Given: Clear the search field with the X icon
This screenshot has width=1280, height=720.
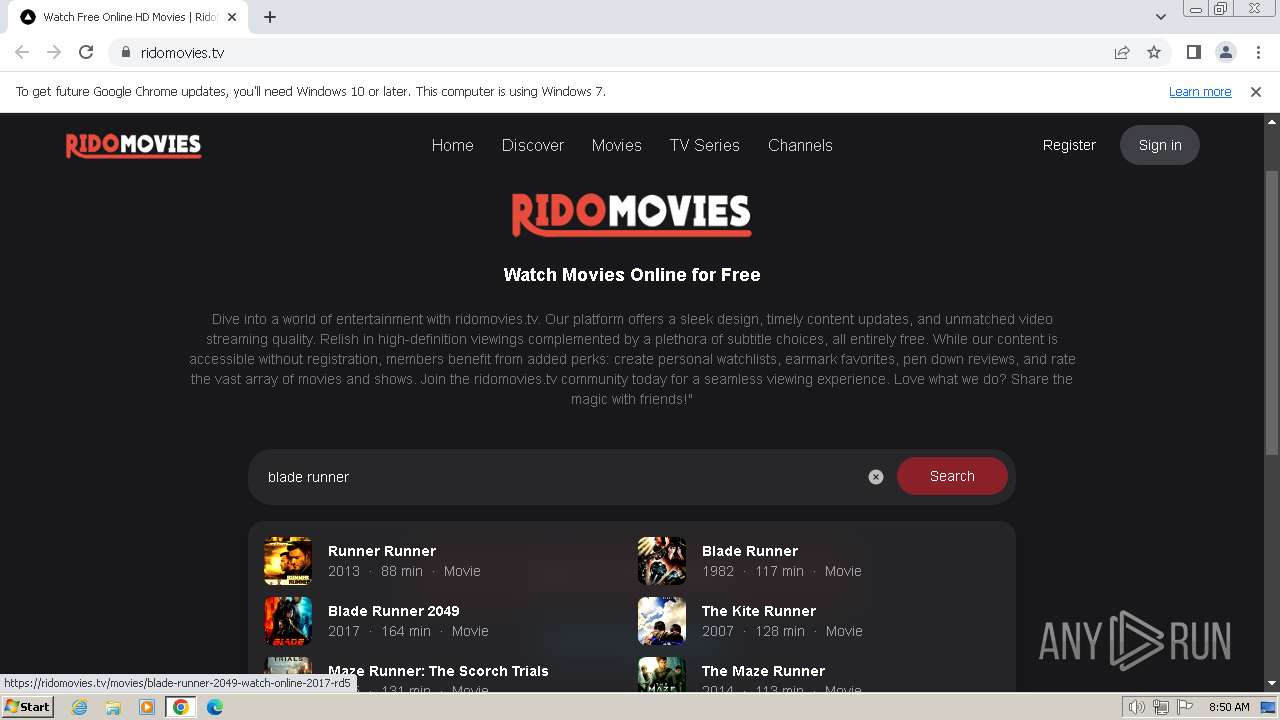Looking at the screenshot, I should (x=876, y=477).
